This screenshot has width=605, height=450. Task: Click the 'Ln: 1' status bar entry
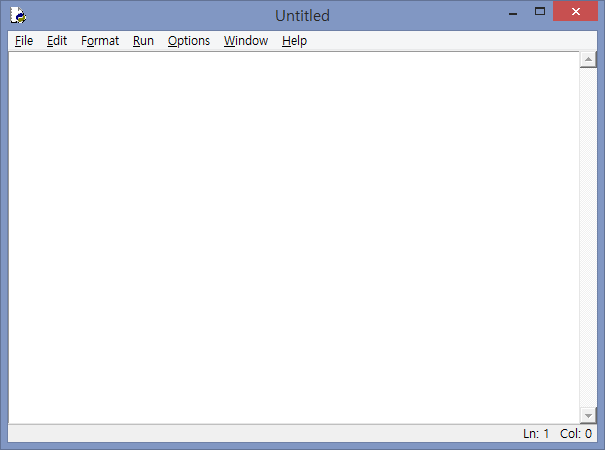point(536,433)
